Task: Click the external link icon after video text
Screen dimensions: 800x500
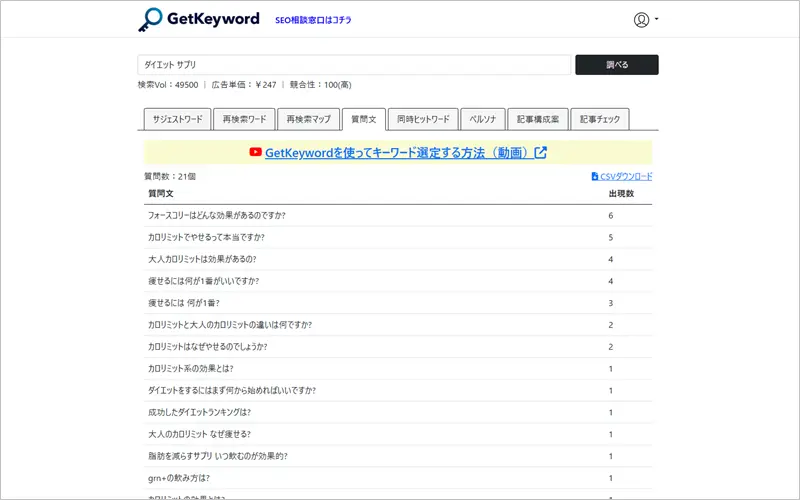Action: pyautogui.click(x=541, y=153)
